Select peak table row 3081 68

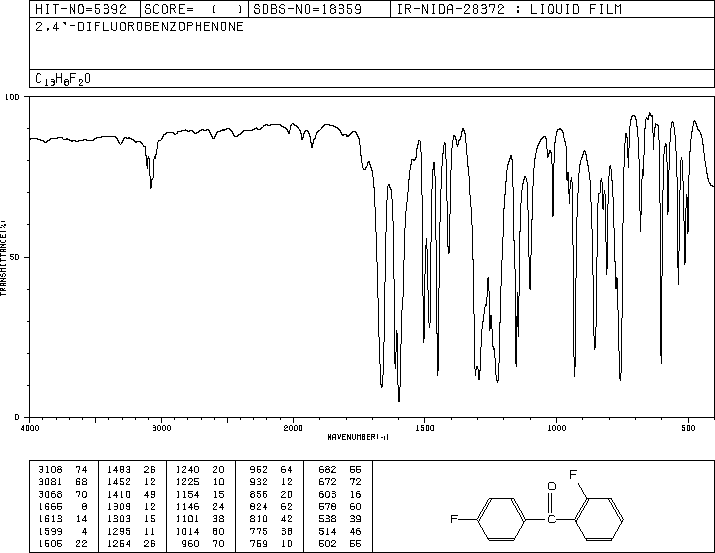click(63, 482)
